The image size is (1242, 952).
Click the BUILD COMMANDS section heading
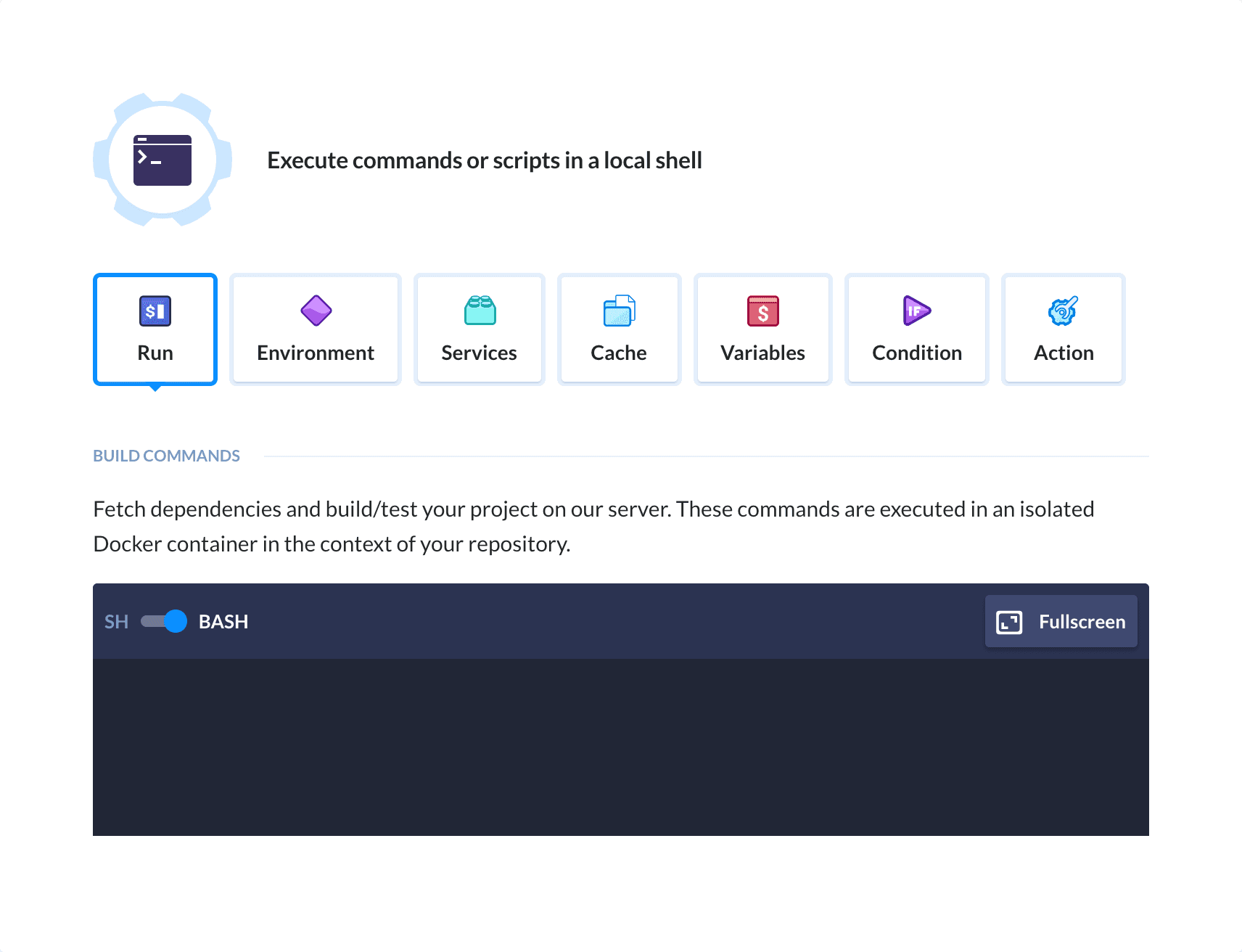(x=166, y=456)
